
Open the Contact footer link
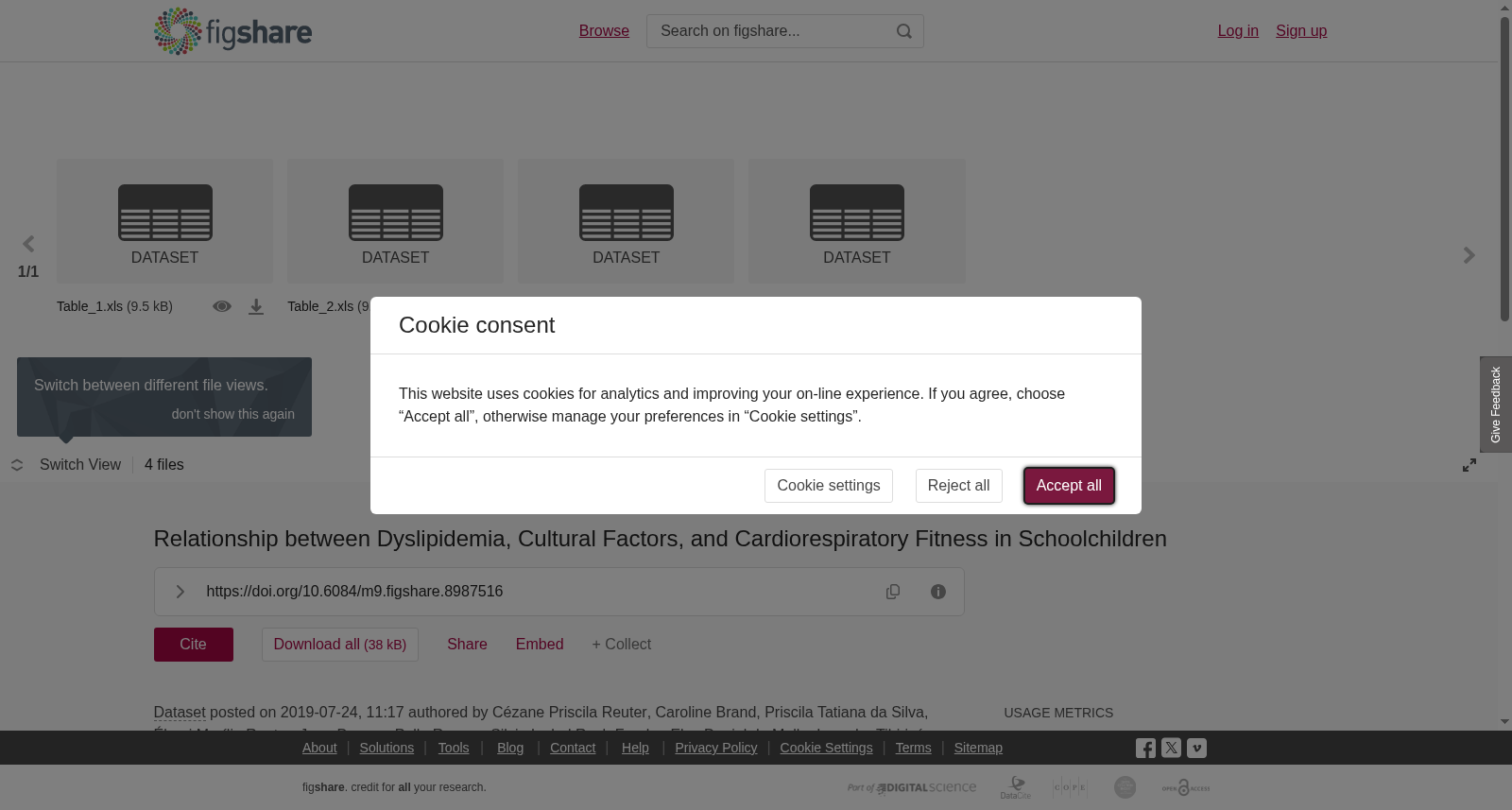[x=573, y=748]
